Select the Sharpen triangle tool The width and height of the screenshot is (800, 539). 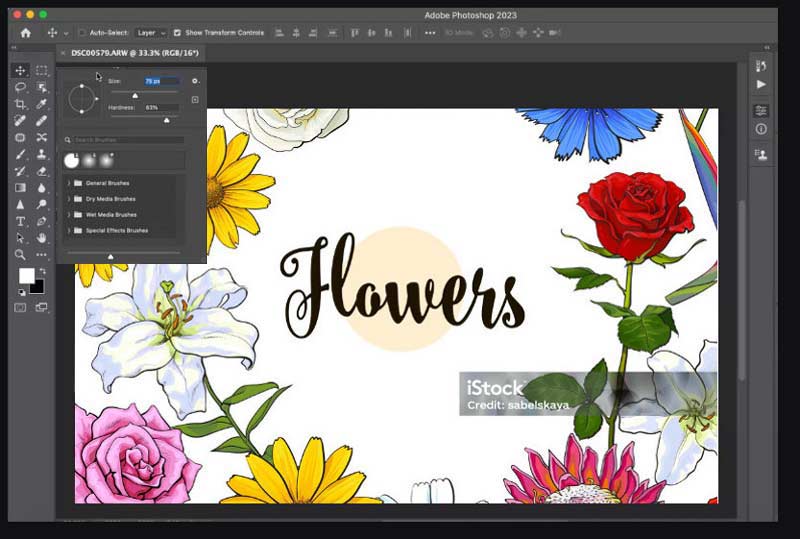point(20,205)
